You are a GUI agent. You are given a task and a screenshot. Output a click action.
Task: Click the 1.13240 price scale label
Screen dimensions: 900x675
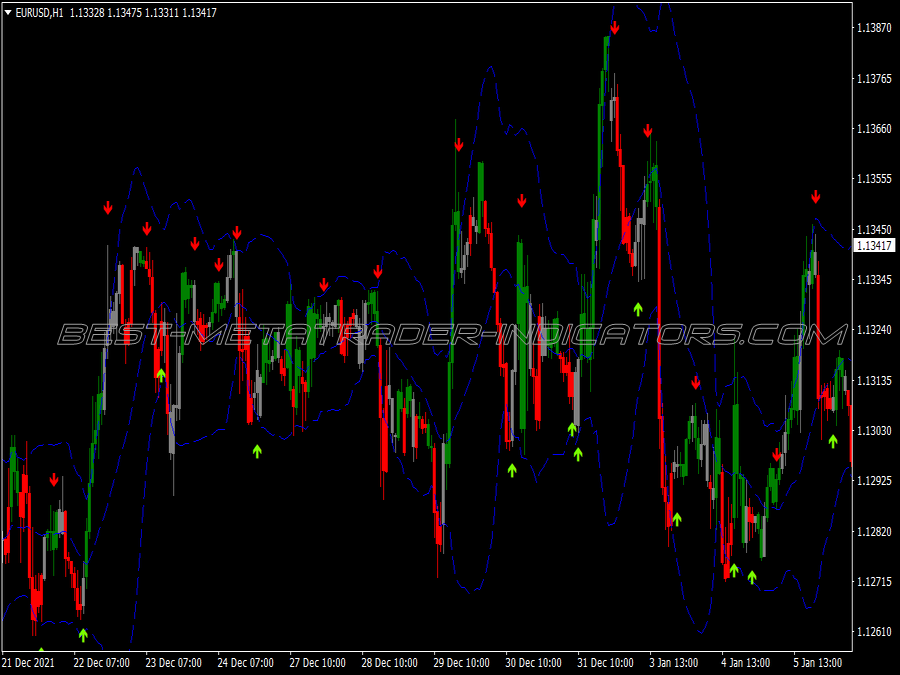(x=874, y=329)
